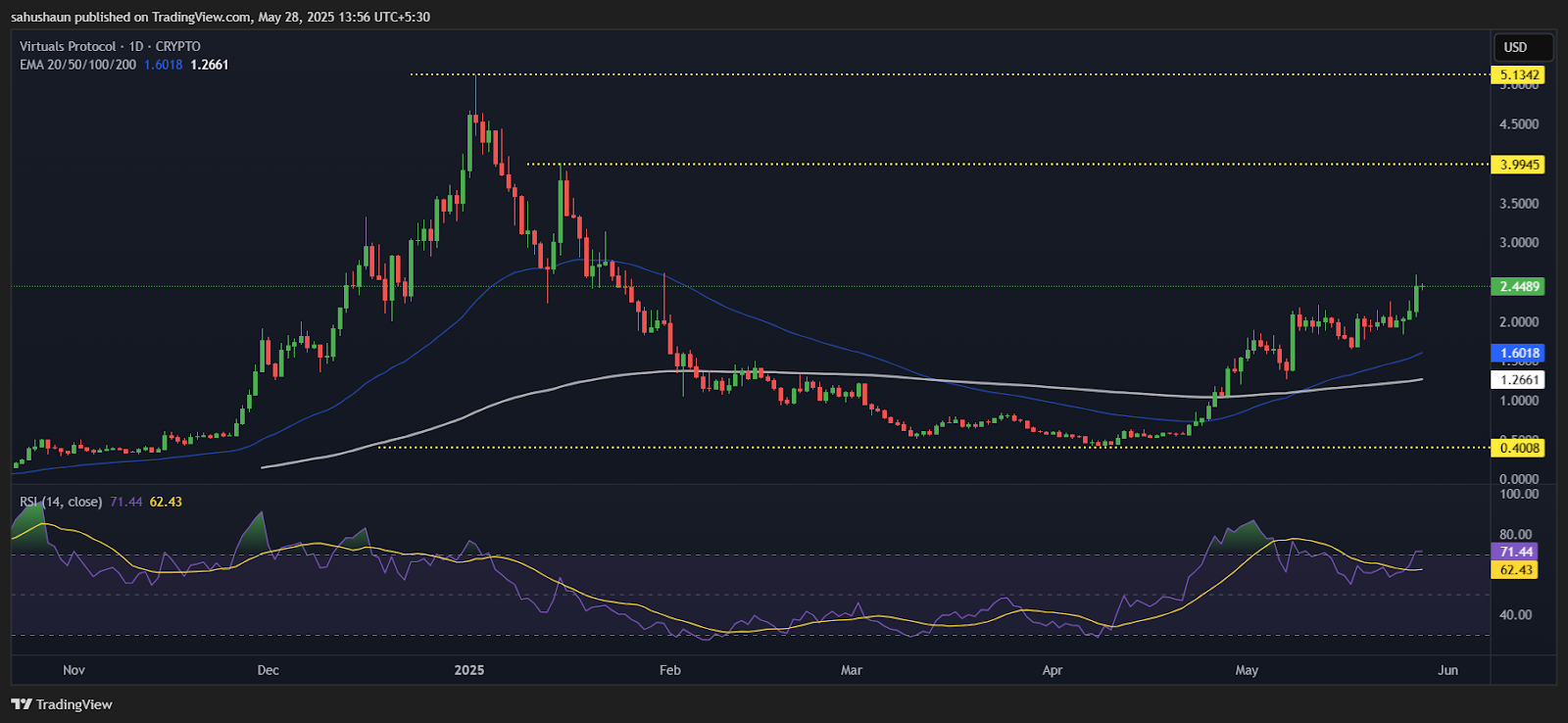This screenshot has height=723, width=1568.
Task: Click the 80.00 level on RSI scale
Action: [x=1515, y=535]
